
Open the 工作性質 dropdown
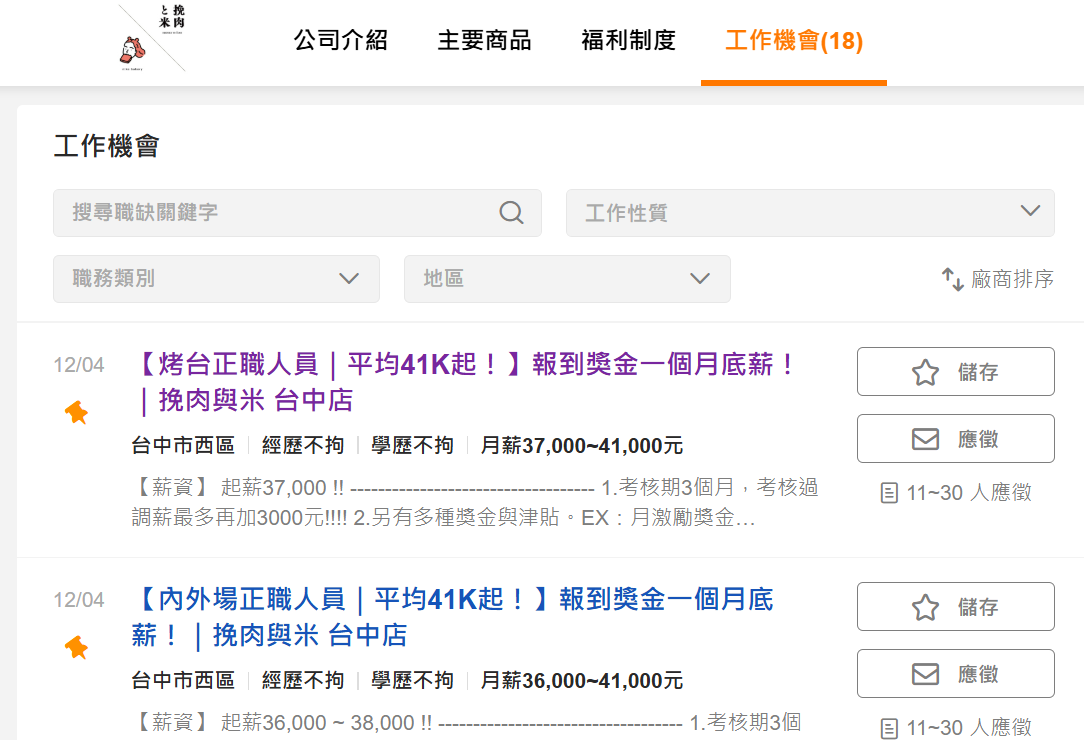[810, 213]
